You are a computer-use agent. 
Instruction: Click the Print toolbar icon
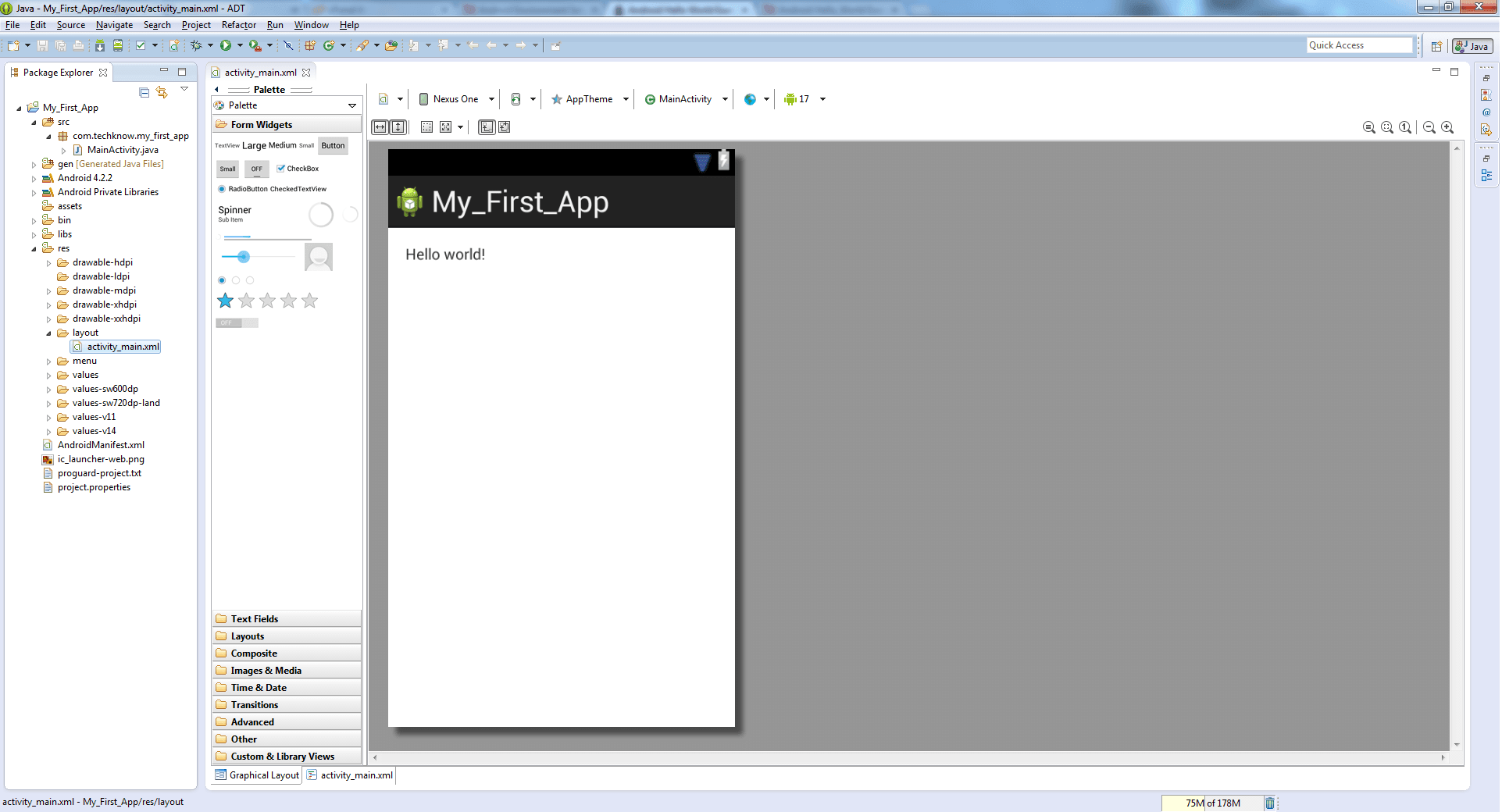click(78, 45)
